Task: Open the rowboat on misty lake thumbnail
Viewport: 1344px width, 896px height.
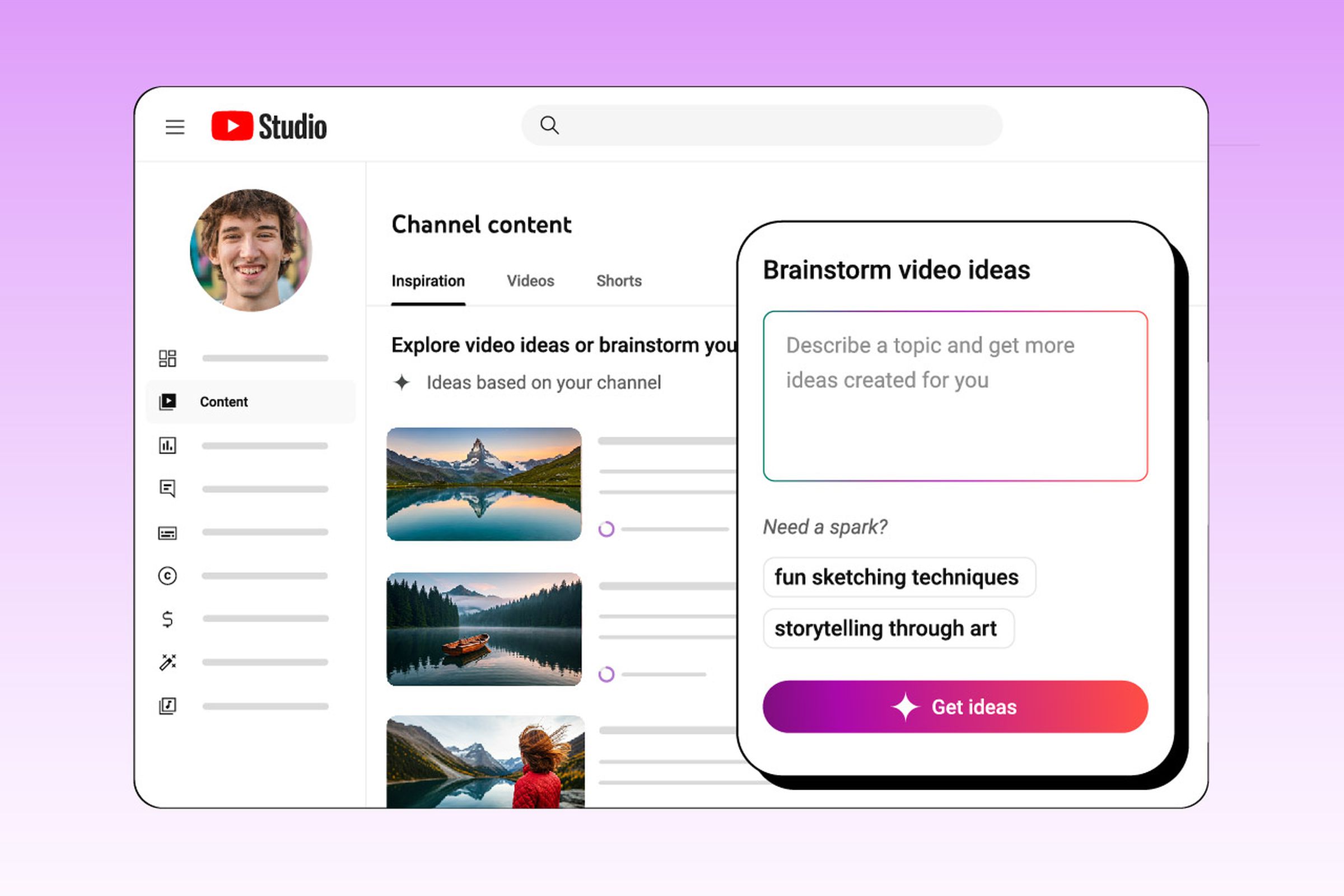Action: pos(484,628)
